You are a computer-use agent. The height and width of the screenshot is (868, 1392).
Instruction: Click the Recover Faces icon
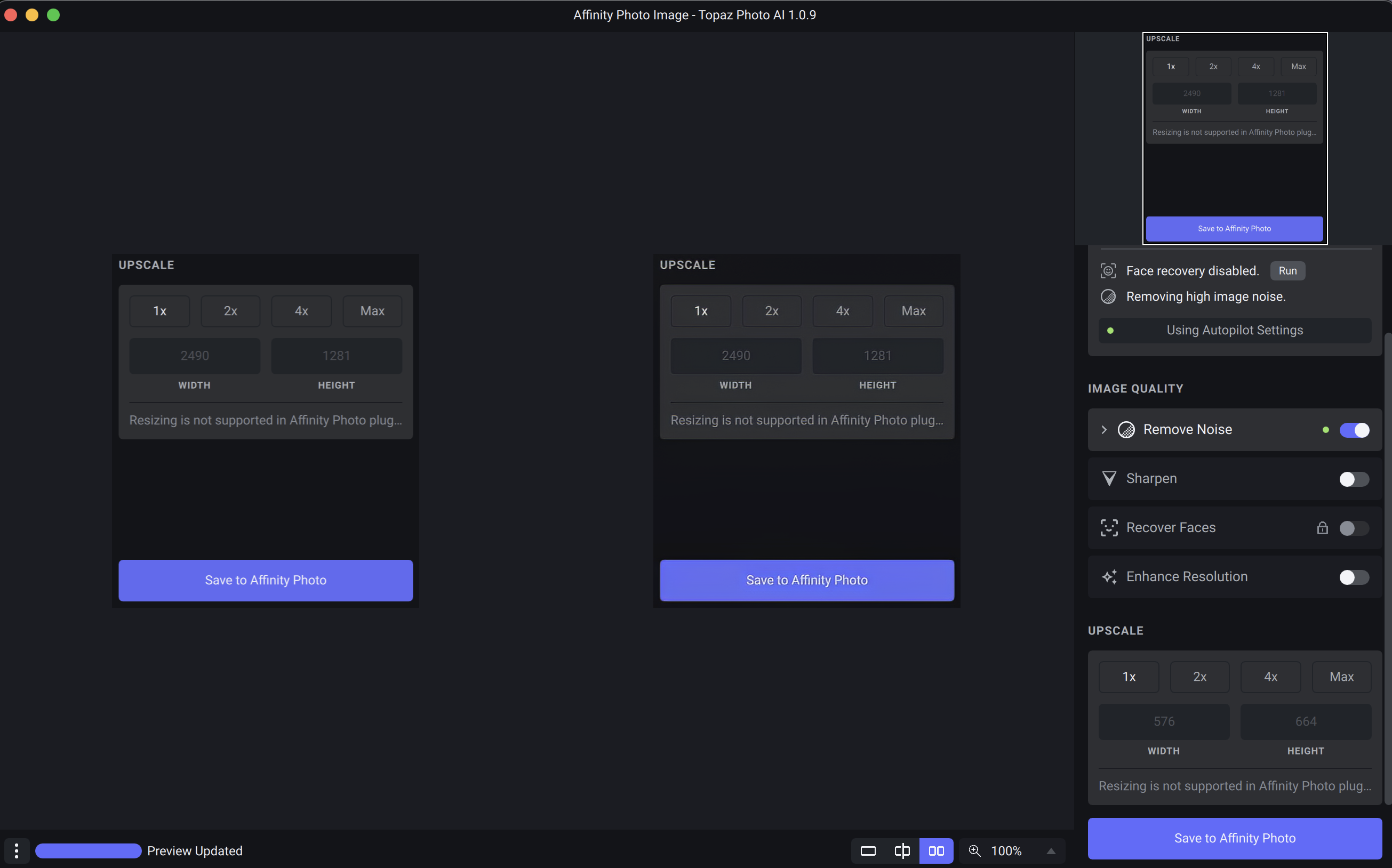click(x=1109, y=528)
